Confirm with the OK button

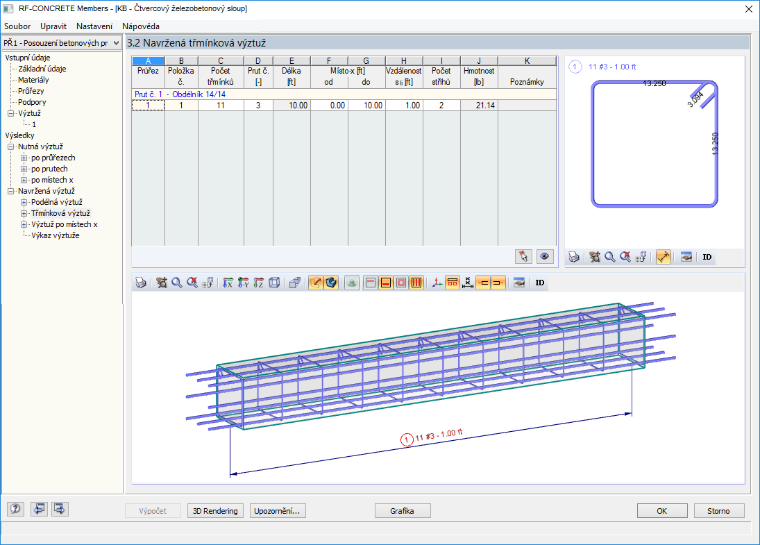click(662, 511)
